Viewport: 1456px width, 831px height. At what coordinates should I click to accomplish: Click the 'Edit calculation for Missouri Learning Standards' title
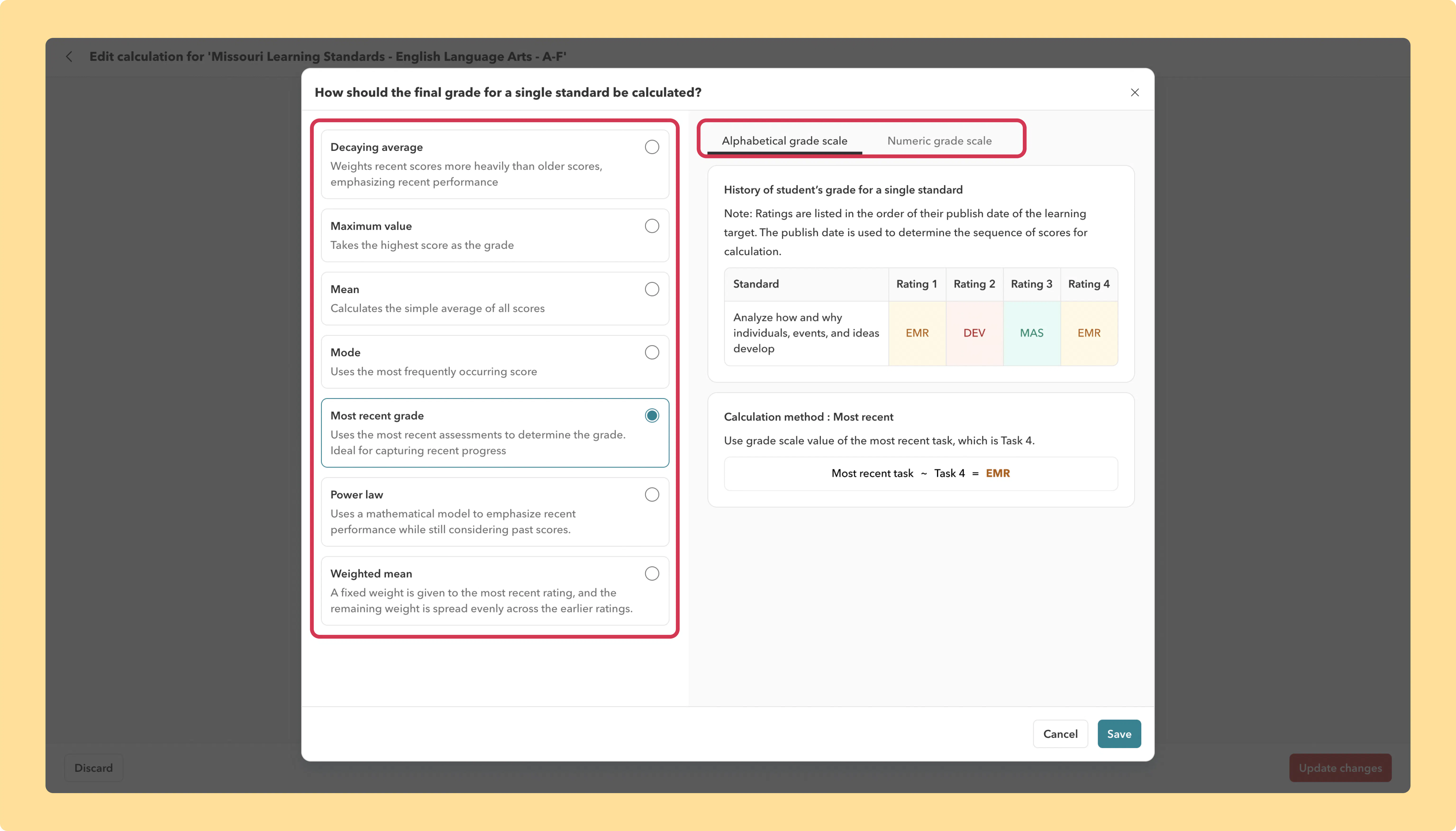click(328, 57)
